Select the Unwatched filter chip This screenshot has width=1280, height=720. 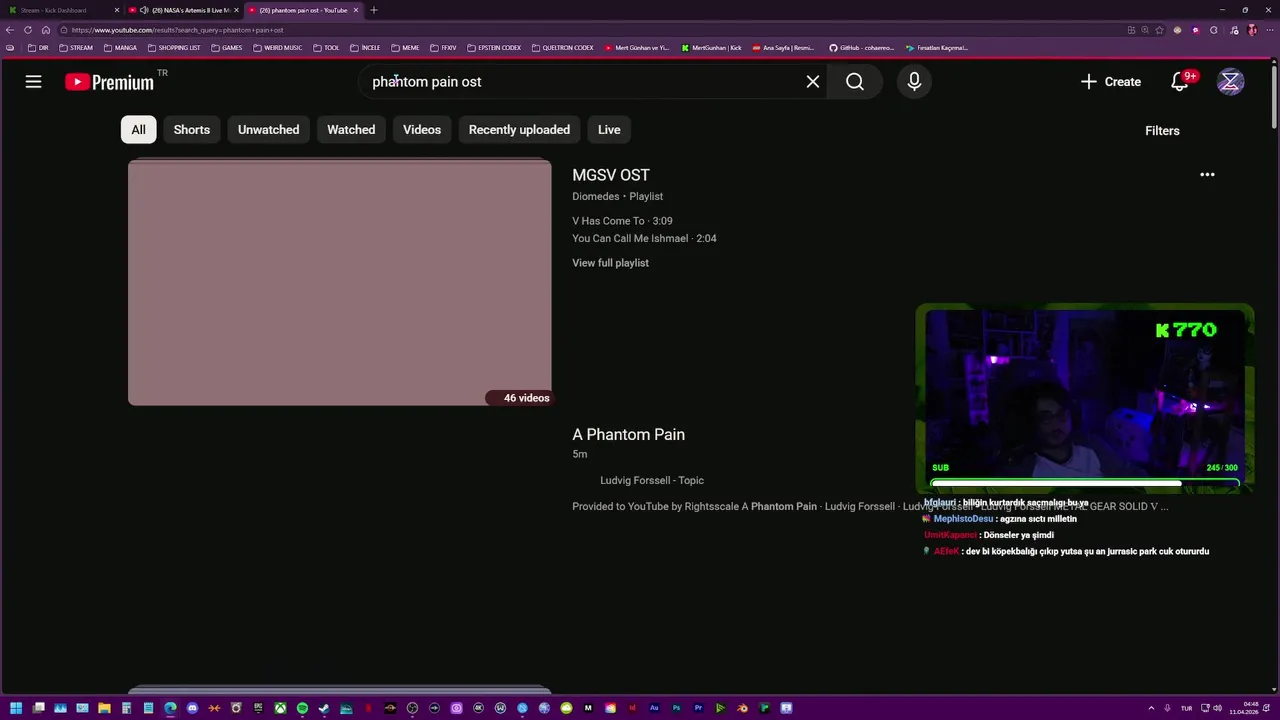[x=268, y=130]
